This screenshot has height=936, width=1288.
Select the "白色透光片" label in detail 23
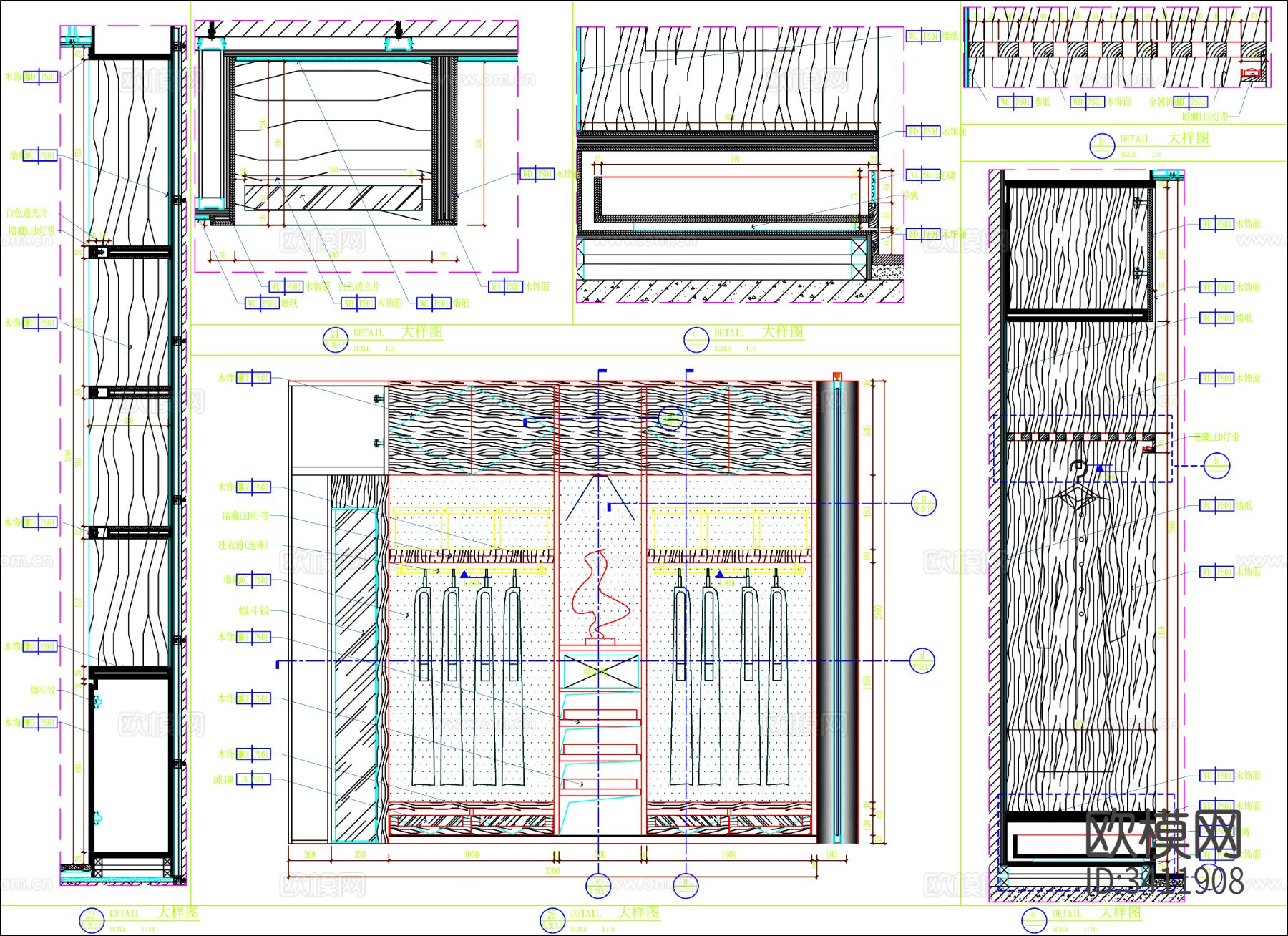(x=26, y=213)
